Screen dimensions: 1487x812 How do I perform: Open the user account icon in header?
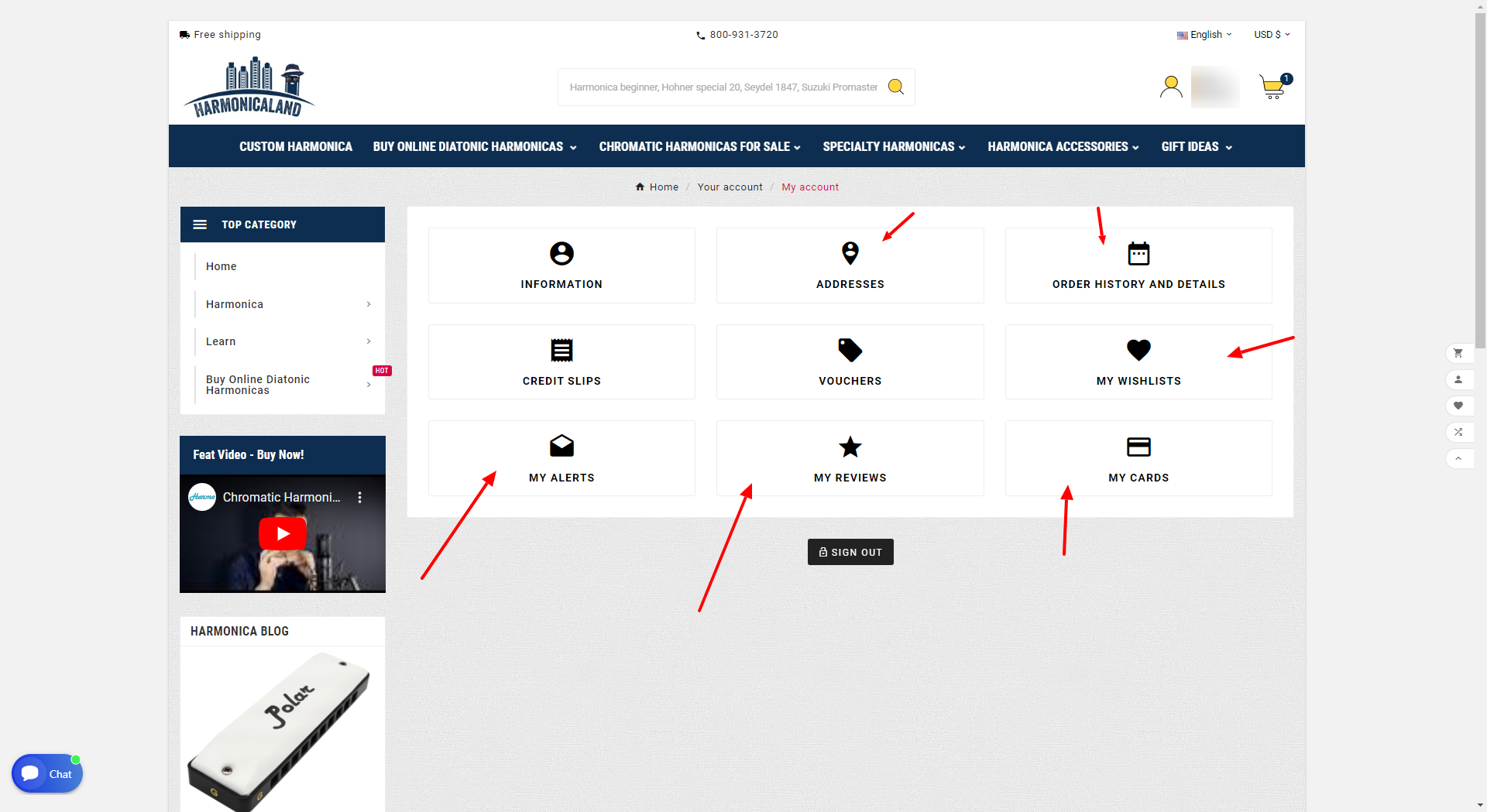coord(1171,87)
